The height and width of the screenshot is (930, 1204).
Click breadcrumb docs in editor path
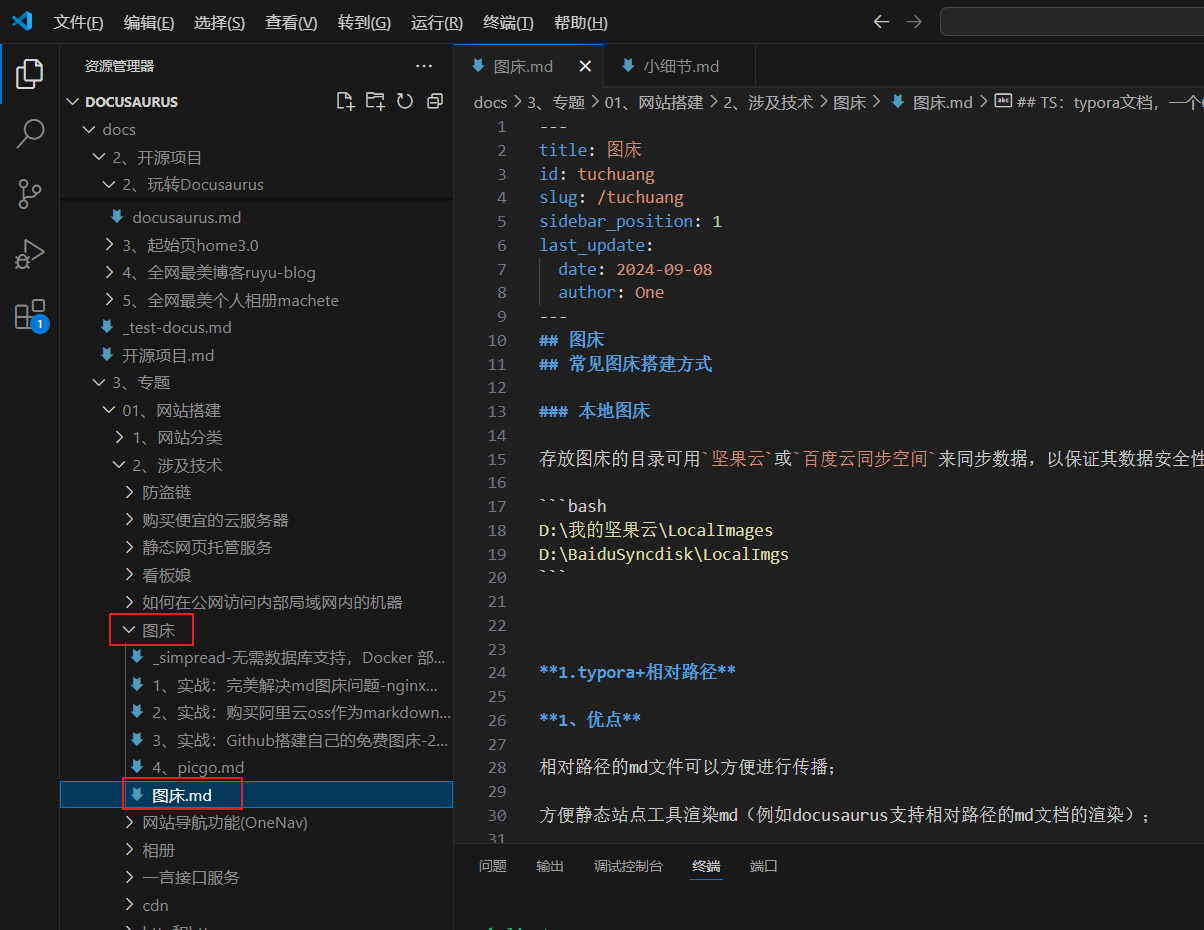490,102
